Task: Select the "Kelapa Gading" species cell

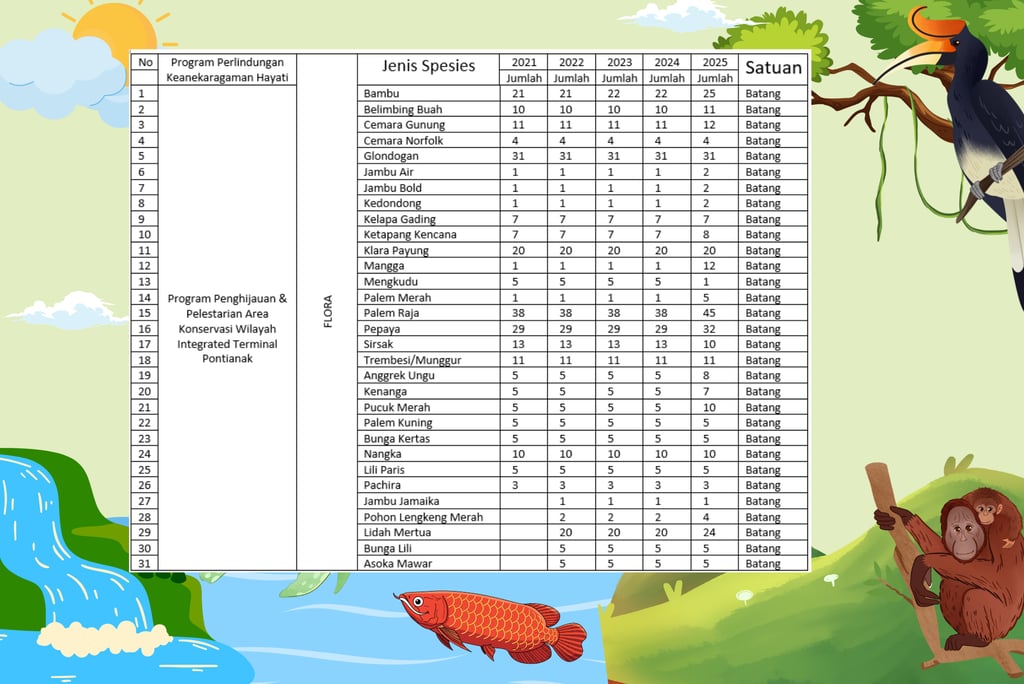Action: pos(428,219)
